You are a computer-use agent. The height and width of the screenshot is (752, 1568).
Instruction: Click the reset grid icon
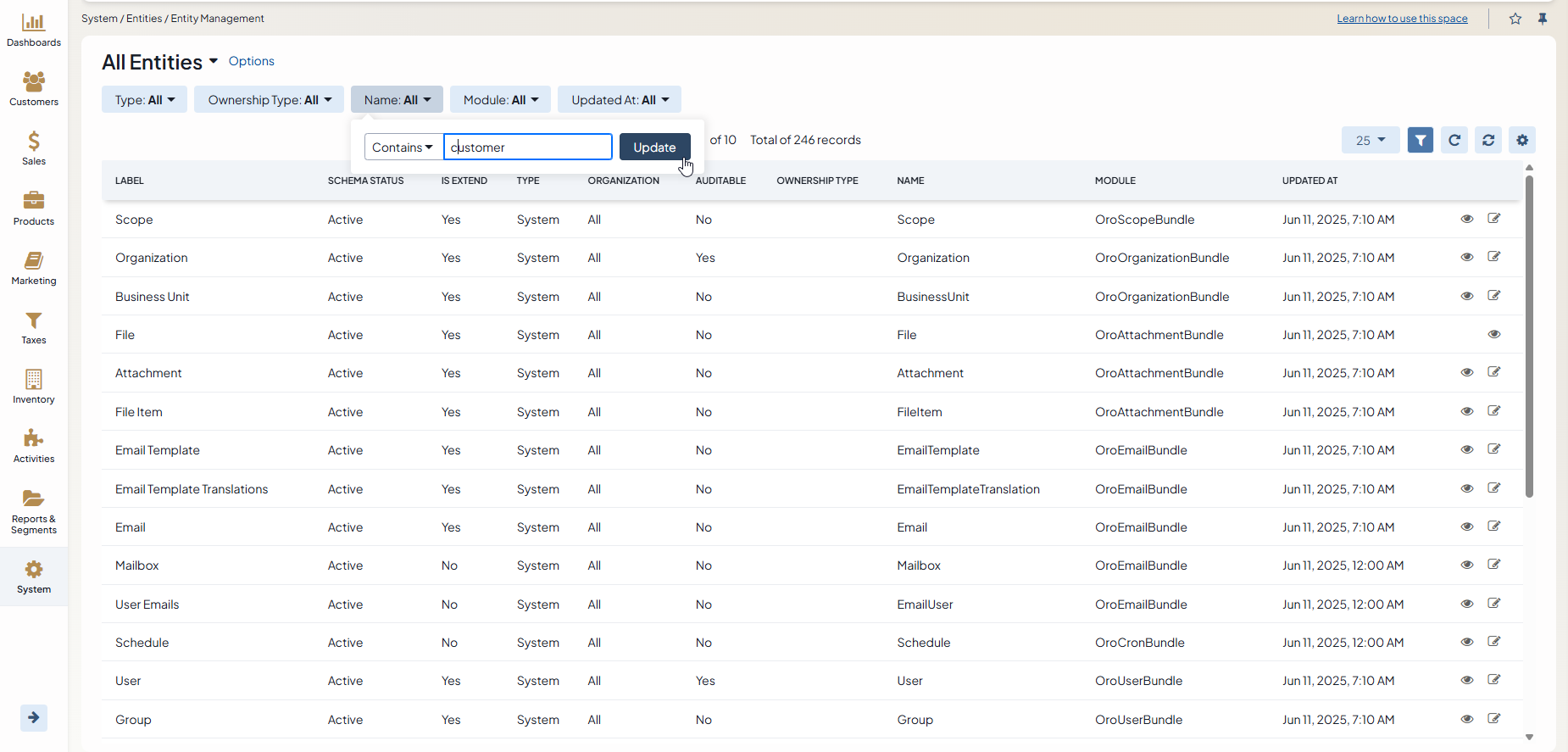(x=1488, y=141)
